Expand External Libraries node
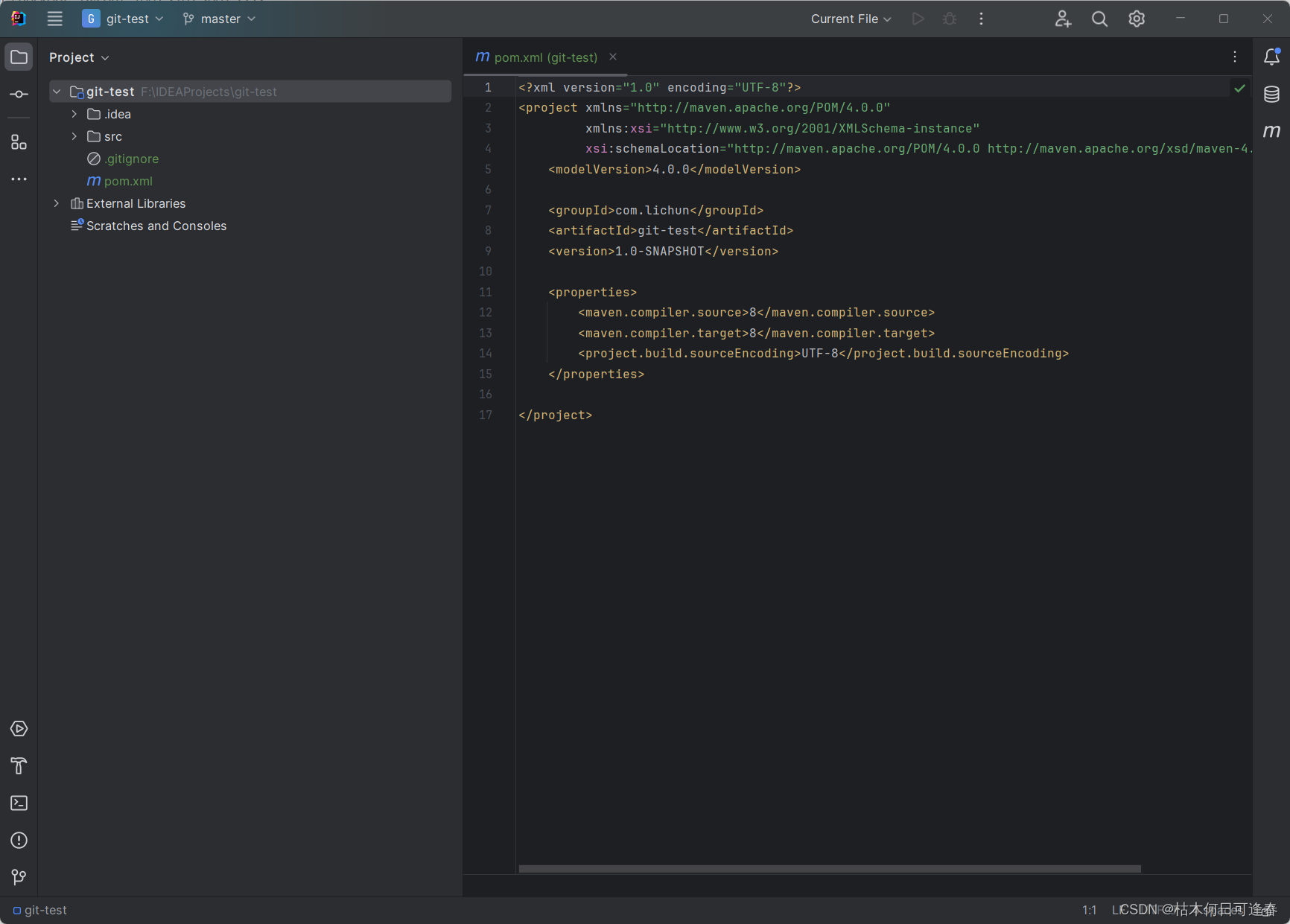1290x924 pixels. 57,203
